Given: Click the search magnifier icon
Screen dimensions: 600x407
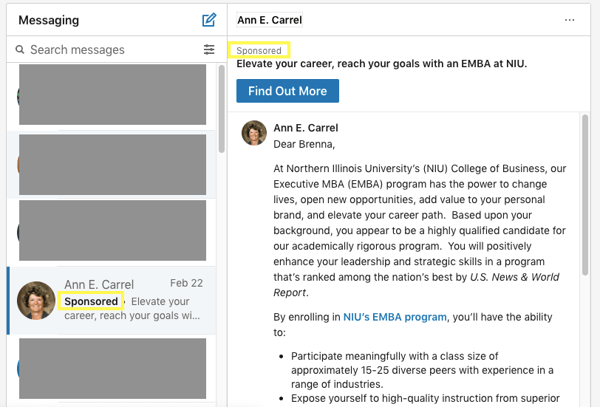Looking at the screenshot, I should [x=20, y=49].
